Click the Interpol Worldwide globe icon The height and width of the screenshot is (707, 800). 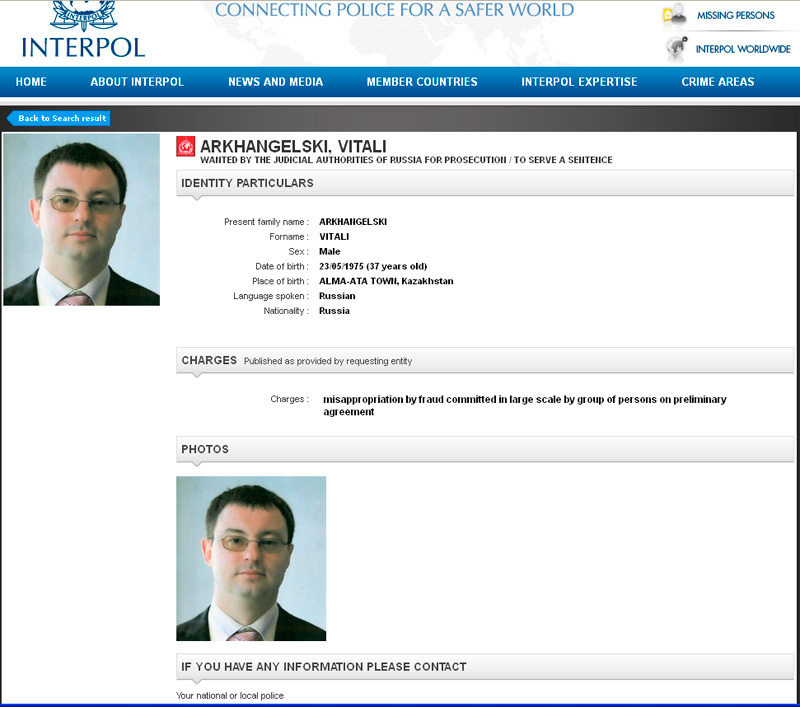click(x=677, y=48)
